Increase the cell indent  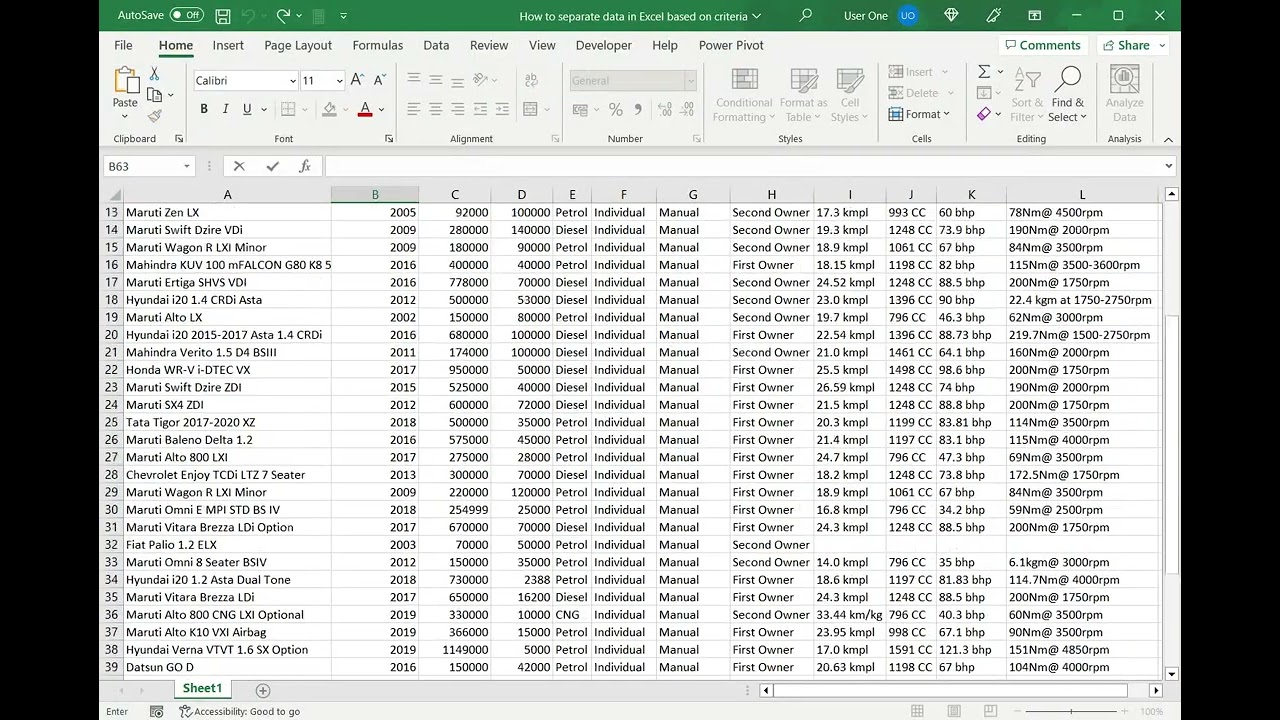(x=502, y=109)
